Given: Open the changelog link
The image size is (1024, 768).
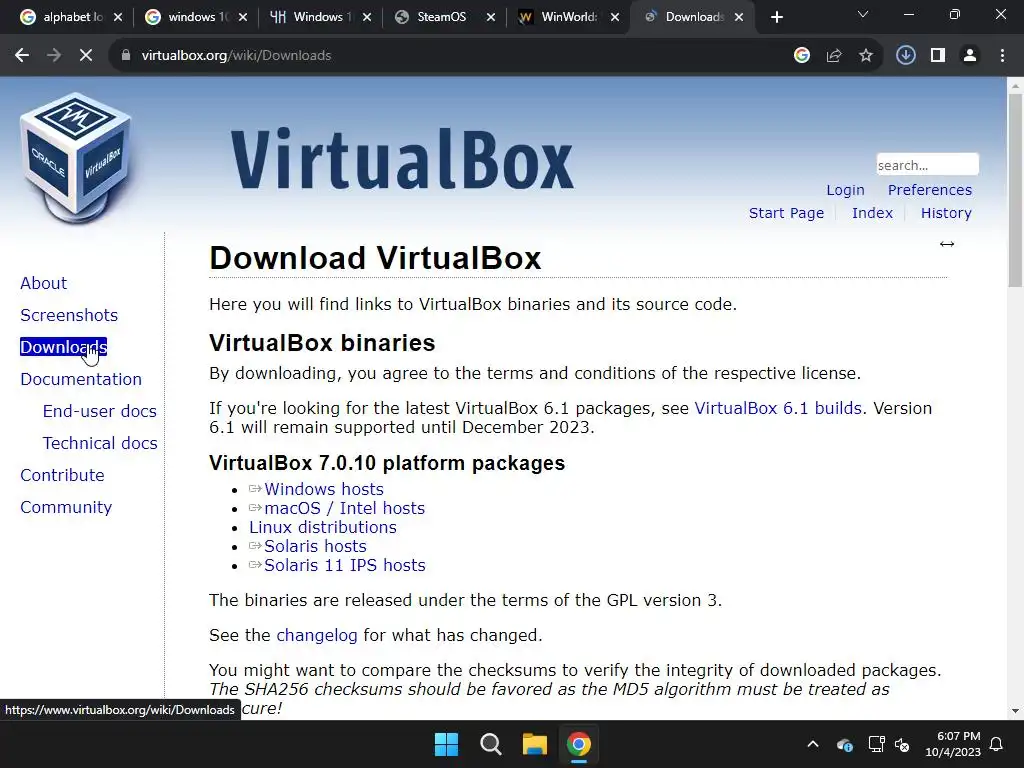Looking at the screenshot, I should [x=317, y=635].
